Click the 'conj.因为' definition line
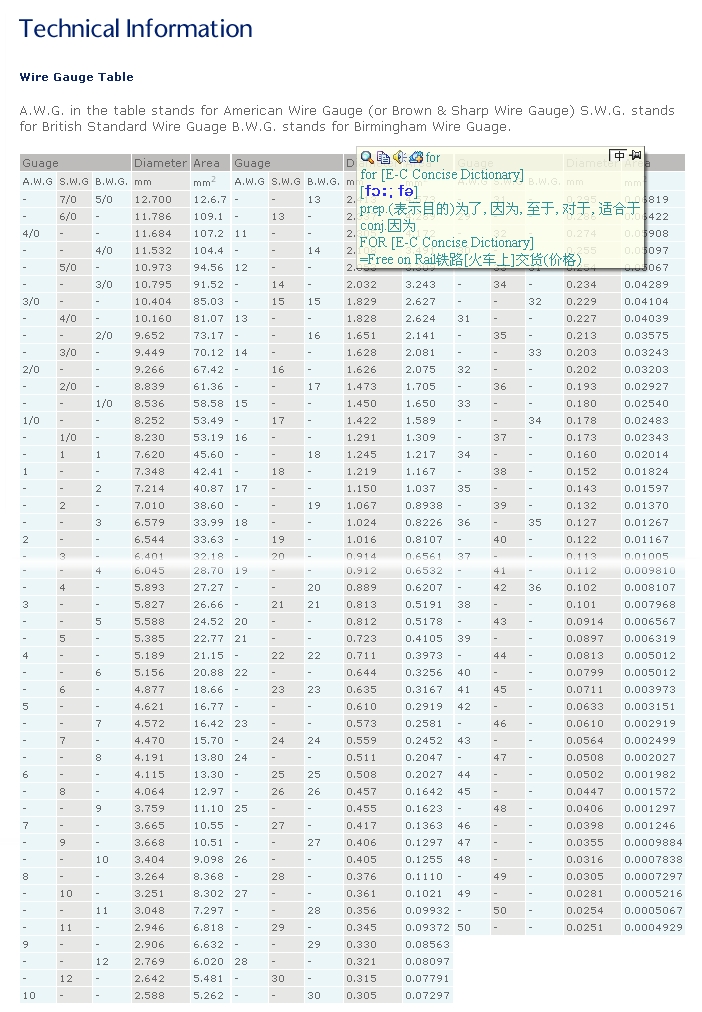 pos(388,226)
